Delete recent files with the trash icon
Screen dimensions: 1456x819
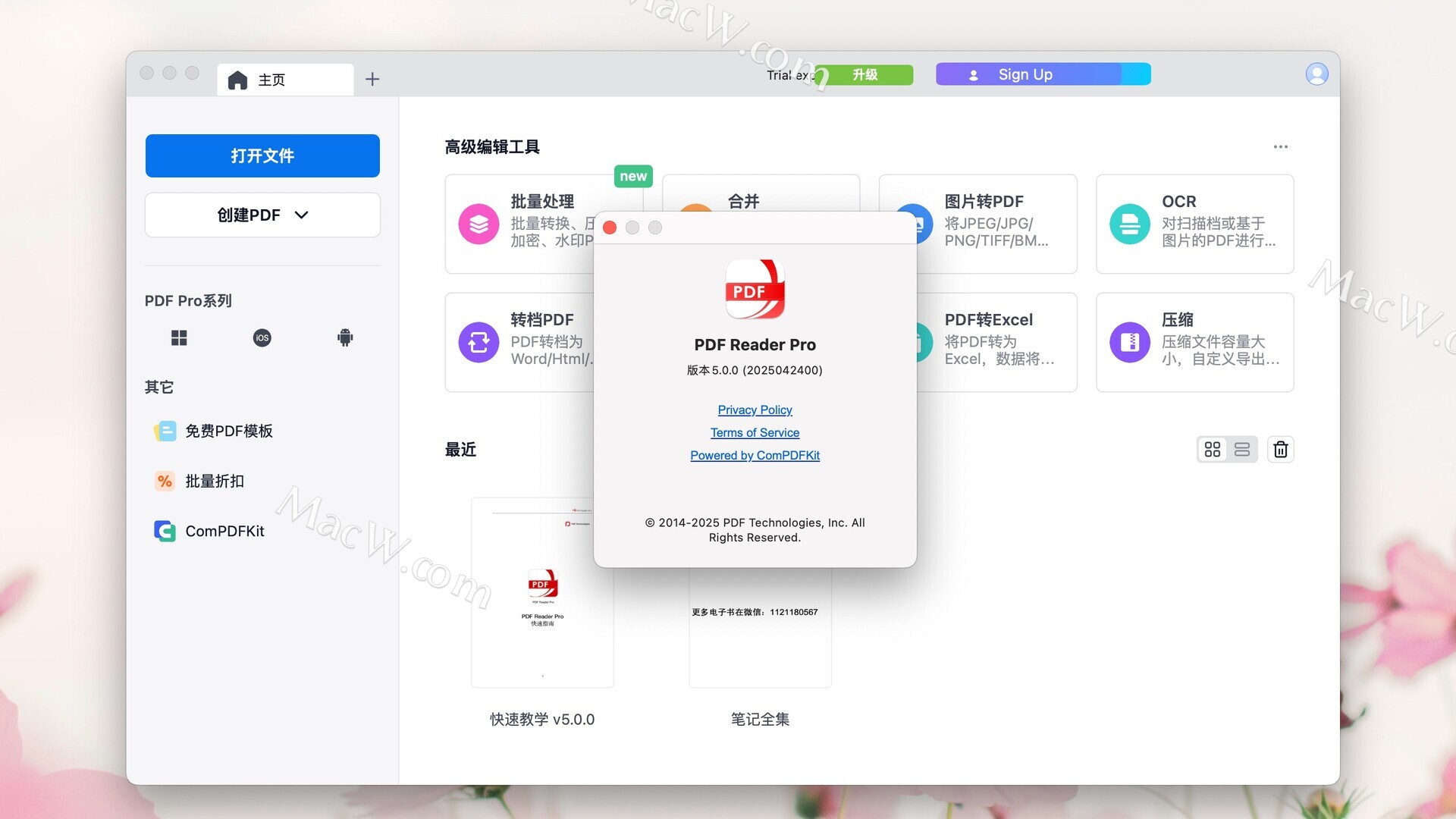tap(1281, 450)
